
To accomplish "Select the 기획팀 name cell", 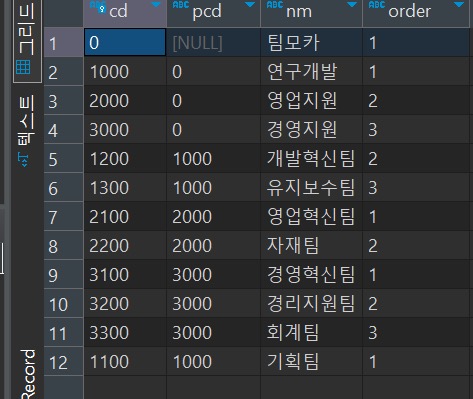I will [x=311, y=361].
